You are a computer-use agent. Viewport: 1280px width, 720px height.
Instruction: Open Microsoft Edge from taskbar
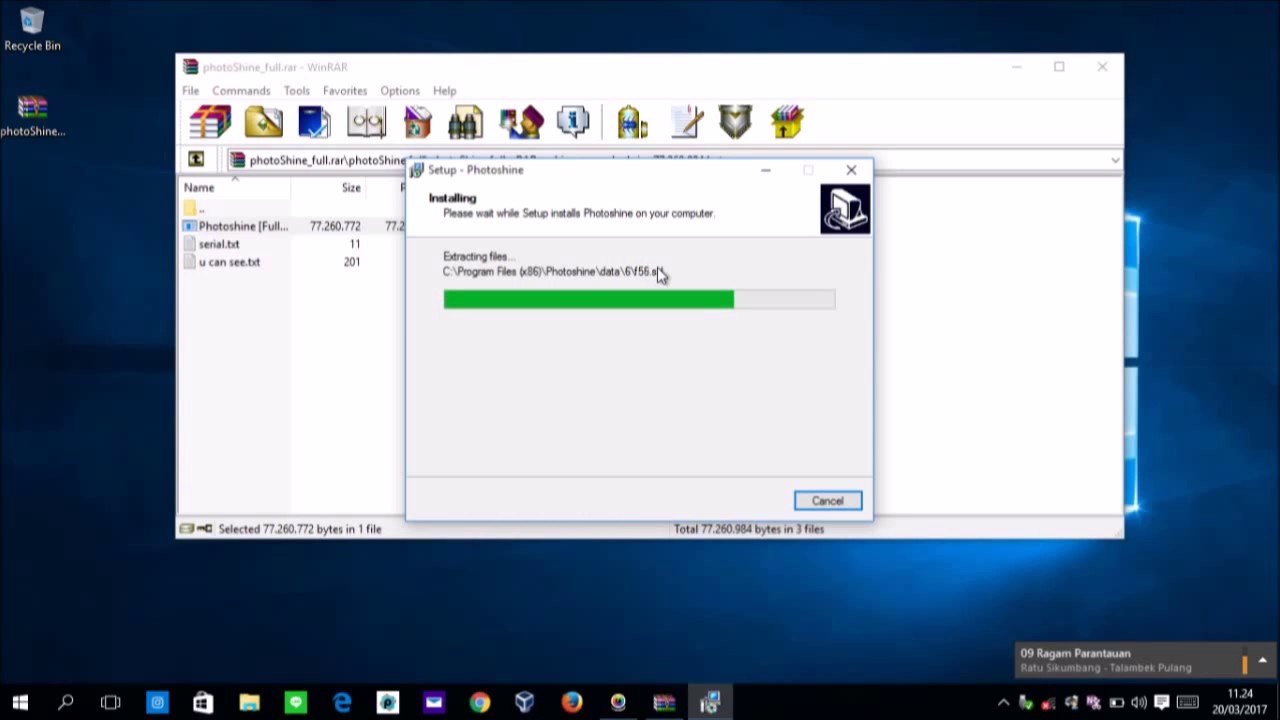pyautogui.click(x=341, y=702)
